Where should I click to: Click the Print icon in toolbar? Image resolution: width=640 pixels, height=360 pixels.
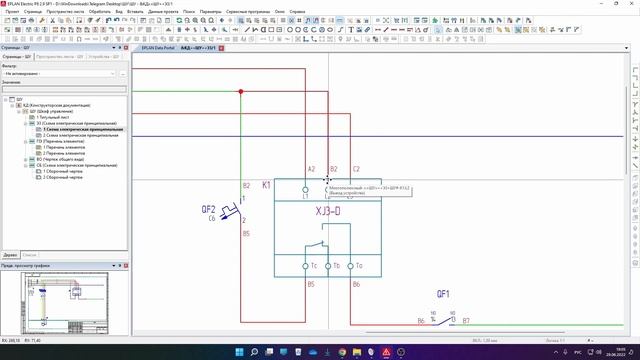(x=31, y=20)
